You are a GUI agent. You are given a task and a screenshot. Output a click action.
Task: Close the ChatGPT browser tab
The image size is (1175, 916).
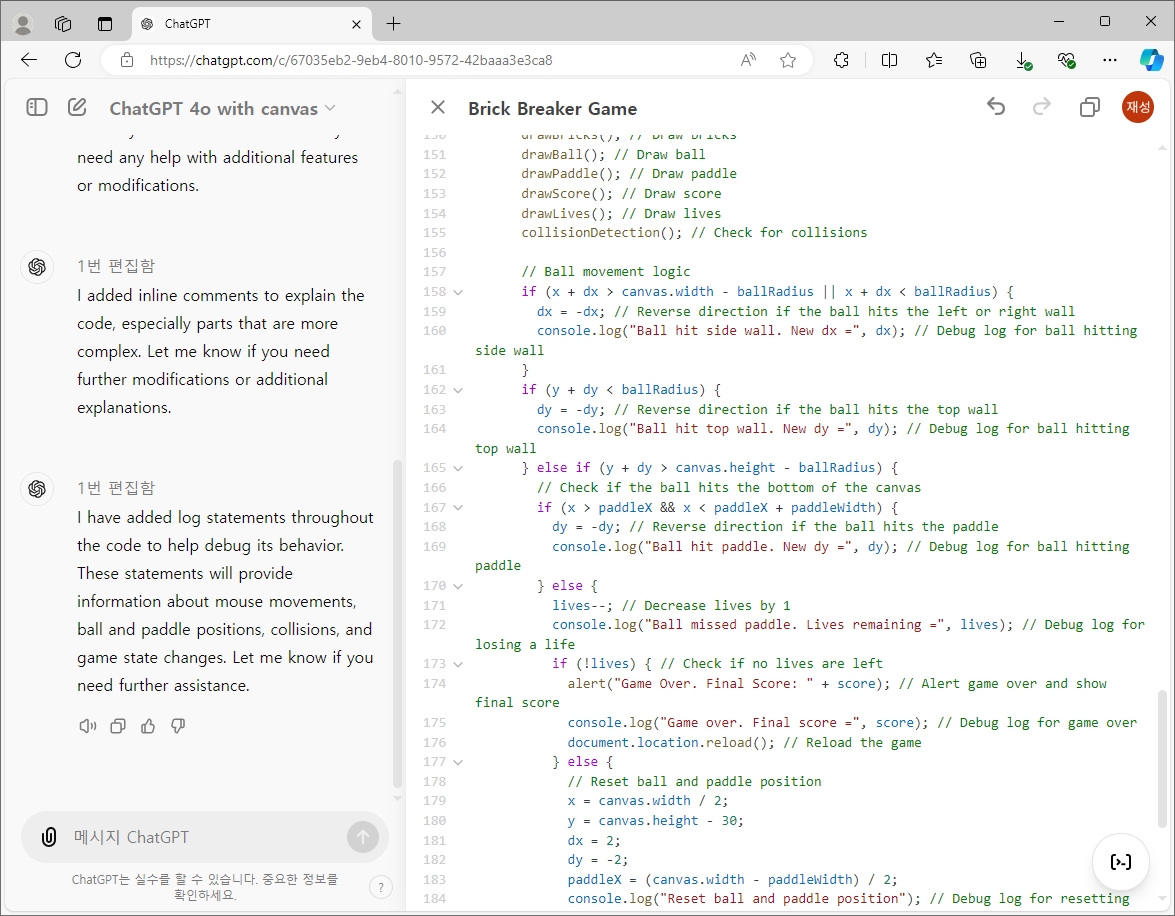click(x=356, y=24)
